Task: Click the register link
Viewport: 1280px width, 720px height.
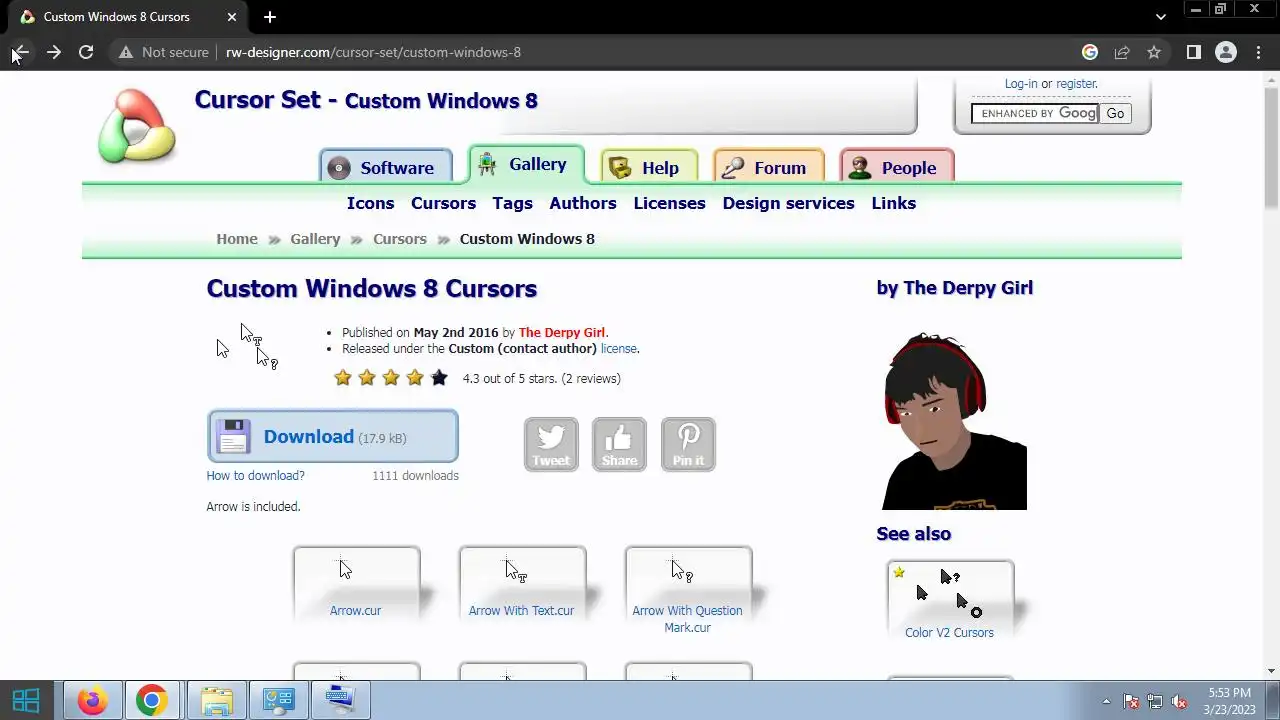Action: pyautogui.click(x=1076, y=84)
